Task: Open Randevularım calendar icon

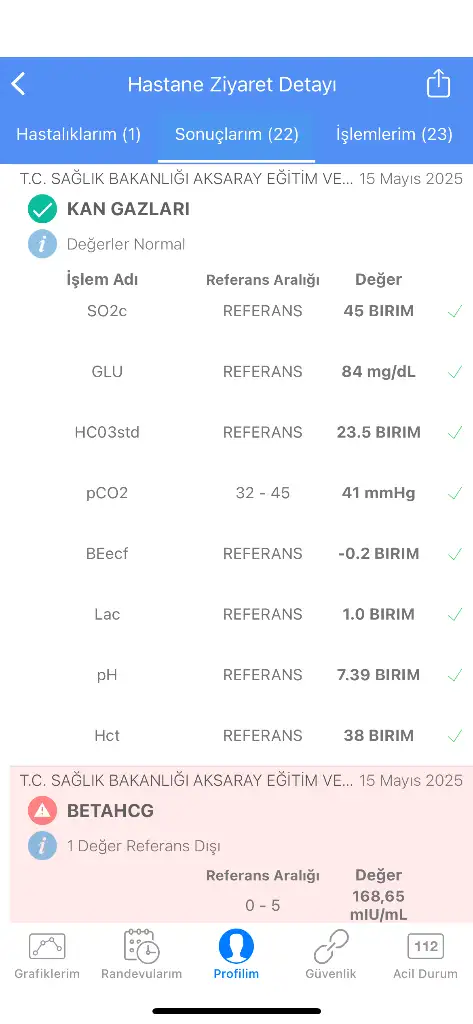Action: coord(142,946)
